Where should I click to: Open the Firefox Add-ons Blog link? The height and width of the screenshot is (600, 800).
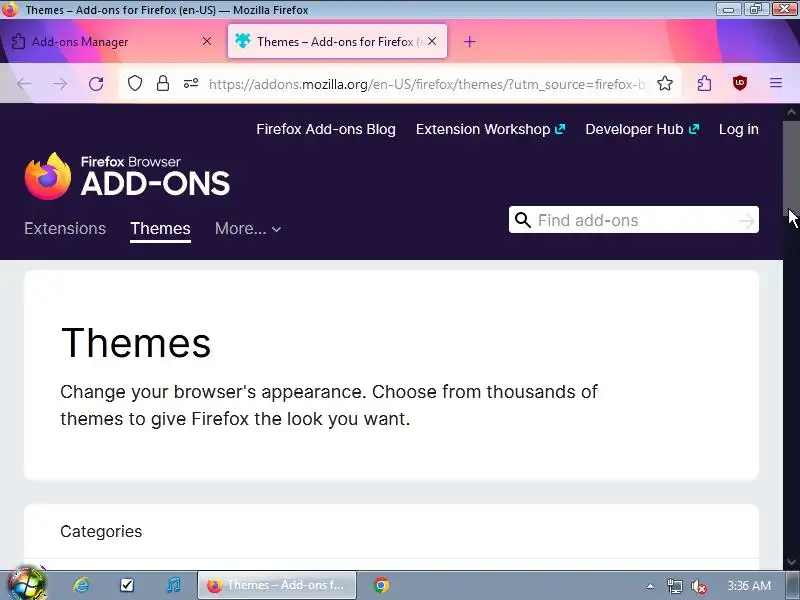[326, 129]
